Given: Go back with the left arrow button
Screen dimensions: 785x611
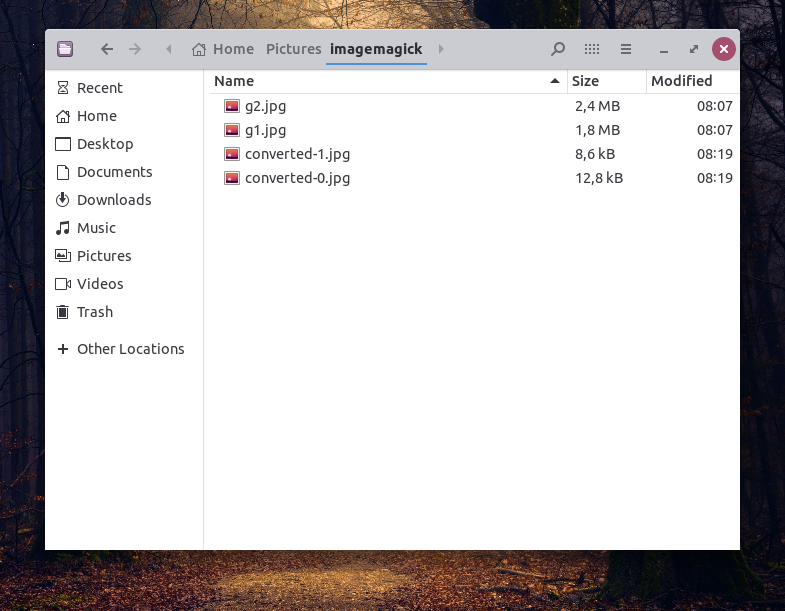Looking at the screenshot, I should coord(107,49).
